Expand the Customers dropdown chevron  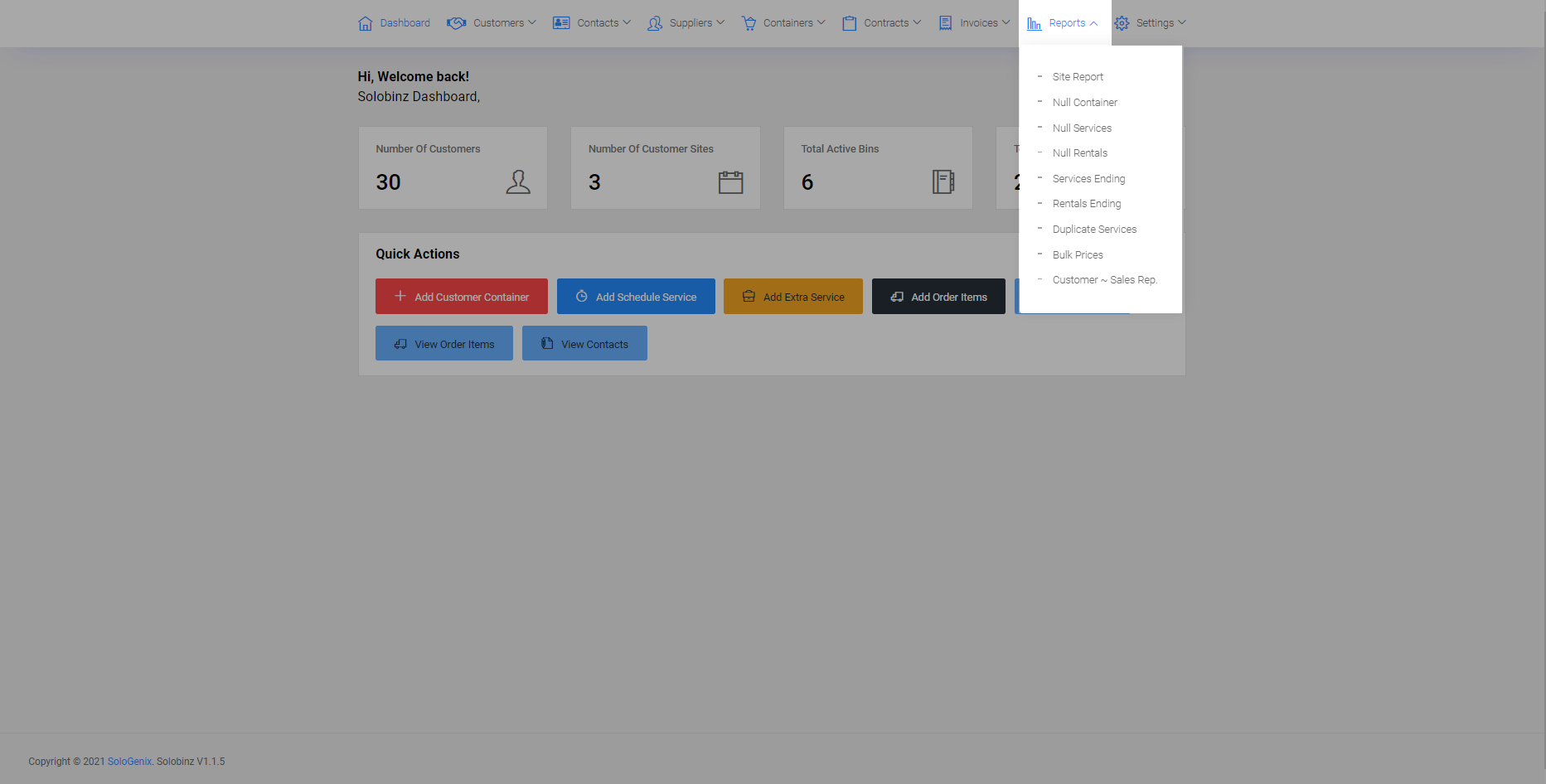click(532, 23)
